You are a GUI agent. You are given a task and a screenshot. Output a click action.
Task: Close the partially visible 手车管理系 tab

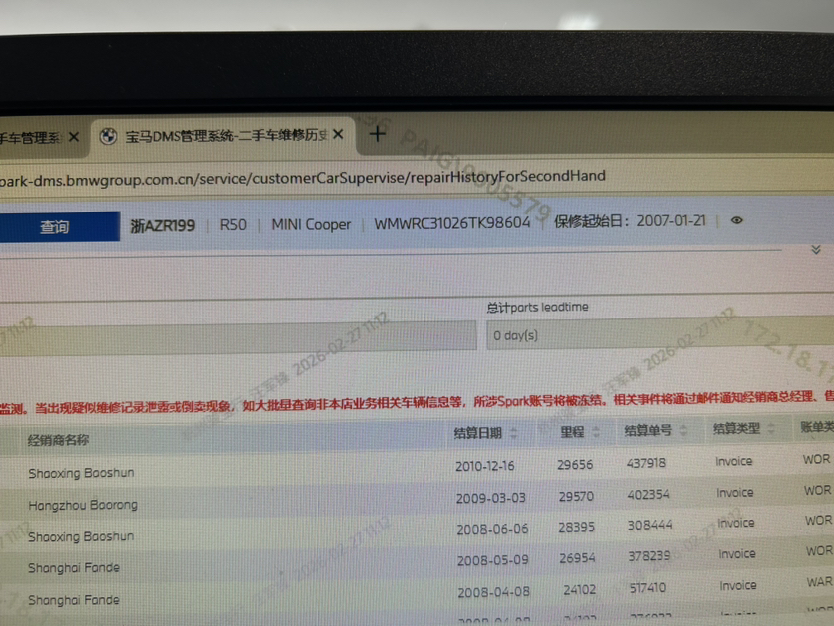click(x=71, y=137)
